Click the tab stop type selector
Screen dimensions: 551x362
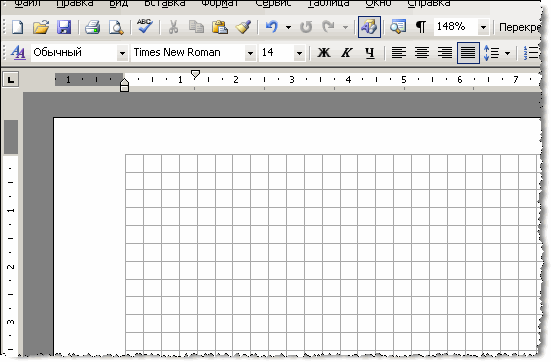pyautogui.click(x=11, y=79)
